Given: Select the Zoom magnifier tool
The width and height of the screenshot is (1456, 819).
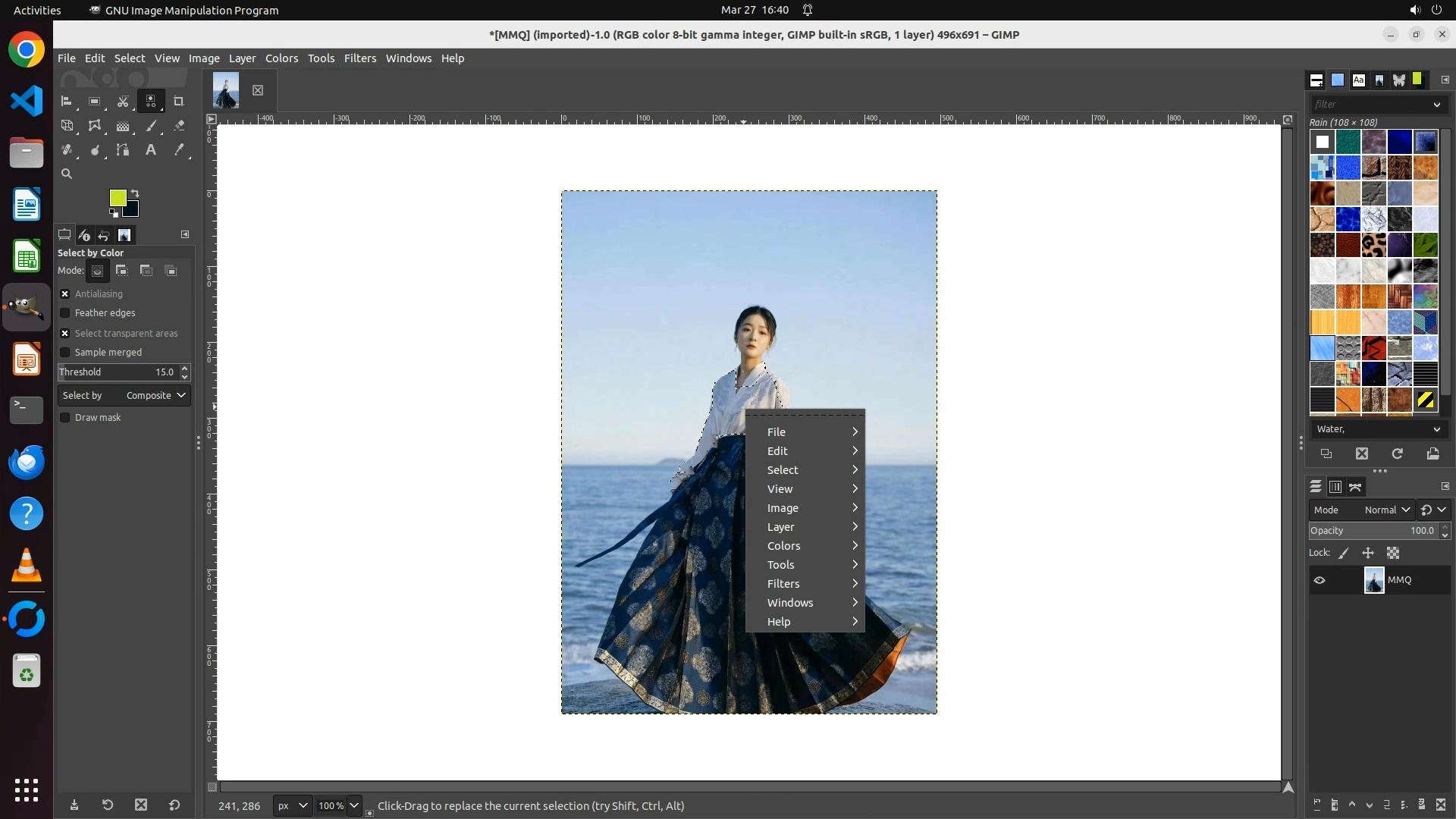Looking at the screenshot, I should point(67,174).
